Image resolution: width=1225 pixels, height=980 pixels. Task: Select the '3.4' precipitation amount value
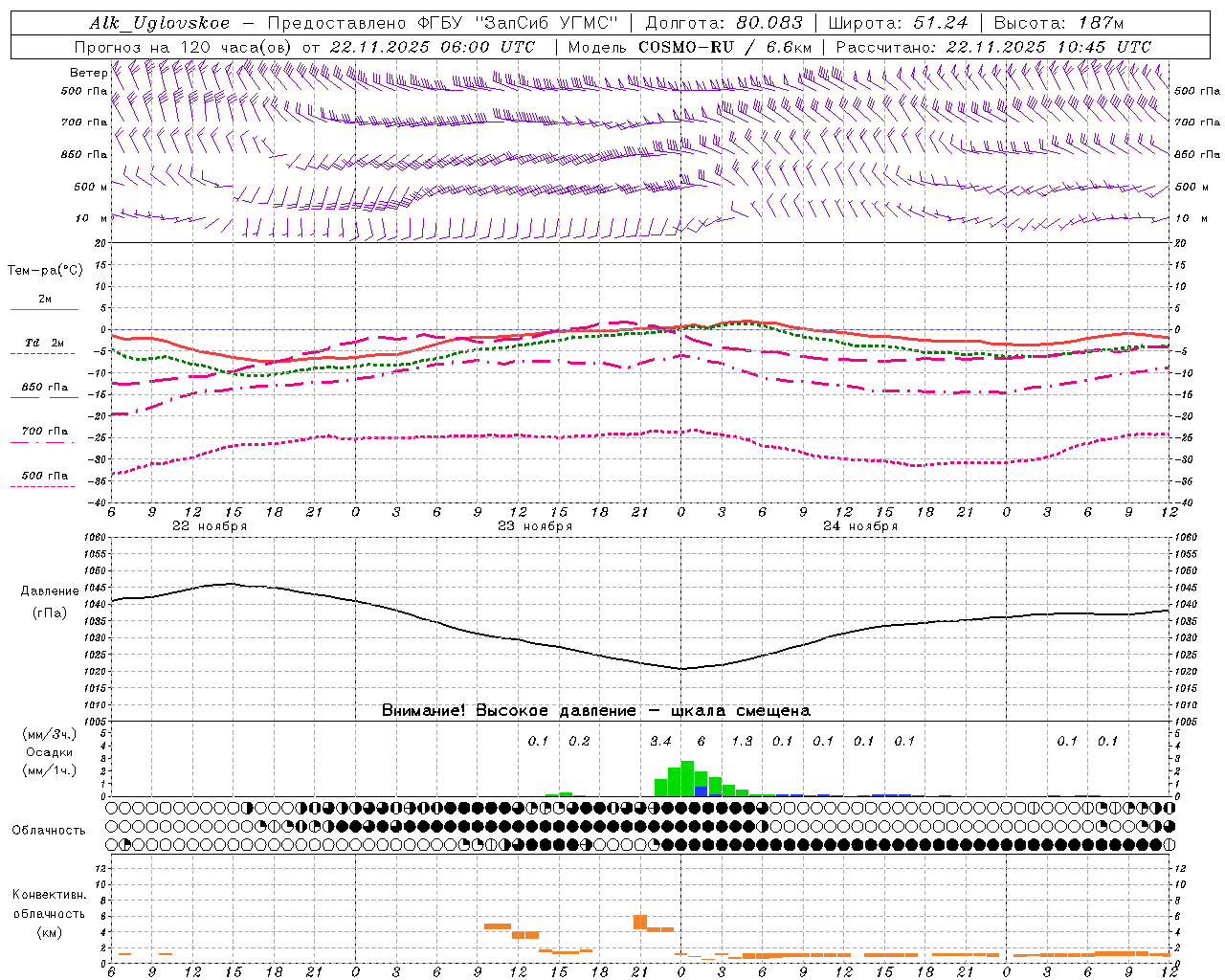660,742
